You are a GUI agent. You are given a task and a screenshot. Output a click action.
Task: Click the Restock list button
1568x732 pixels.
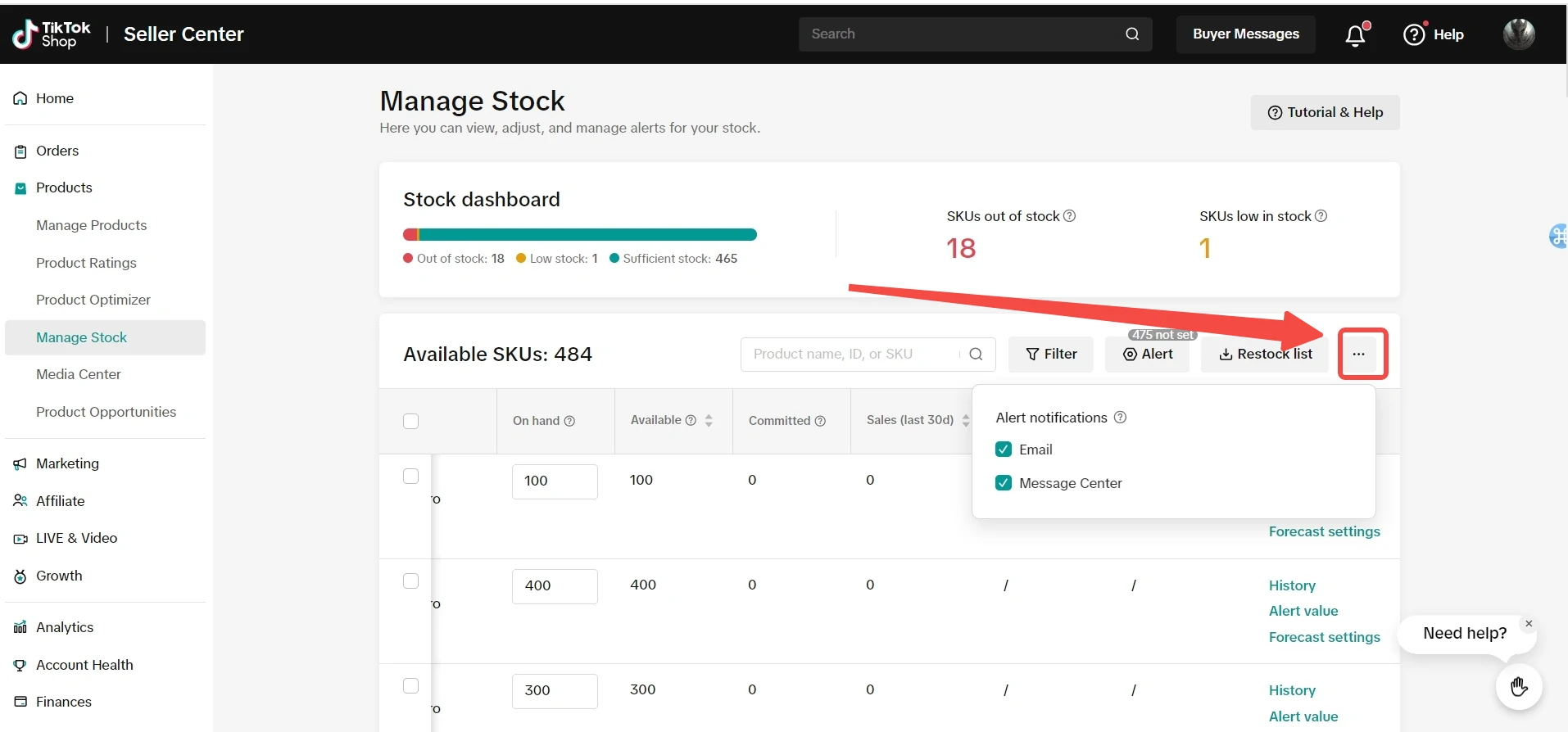tap(1265, 354)
